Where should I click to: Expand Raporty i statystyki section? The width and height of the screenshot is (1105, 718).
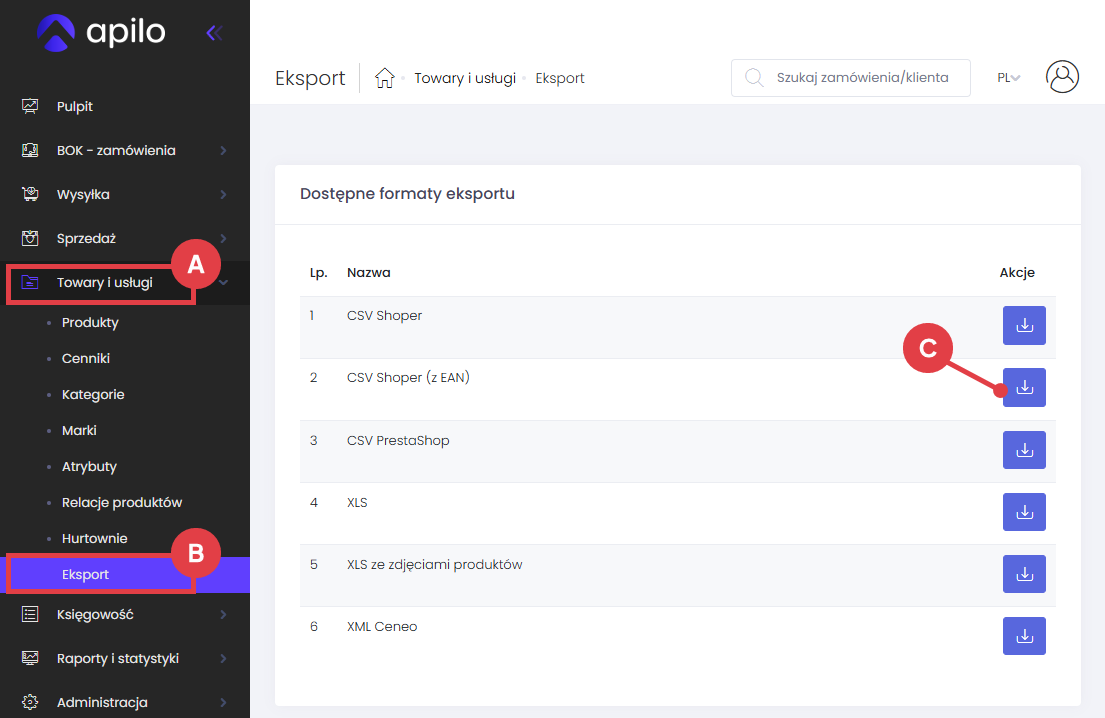point(118,659)
